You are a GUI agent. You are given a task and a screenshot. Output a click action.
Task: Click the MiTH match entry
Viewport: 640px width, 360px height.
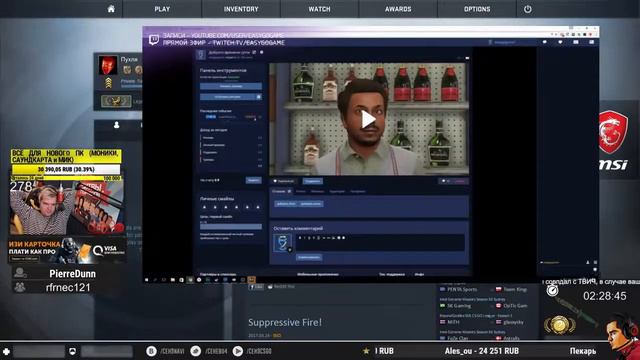[484, 322]
